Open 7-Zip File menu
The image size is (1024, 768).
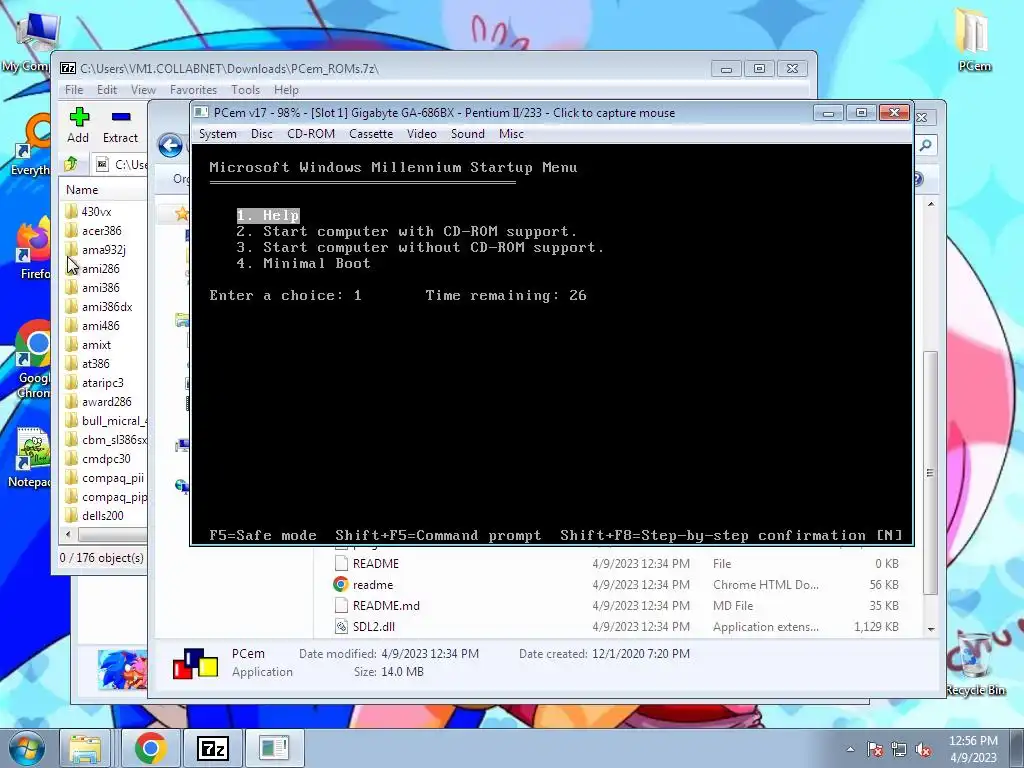click(74, 89)
